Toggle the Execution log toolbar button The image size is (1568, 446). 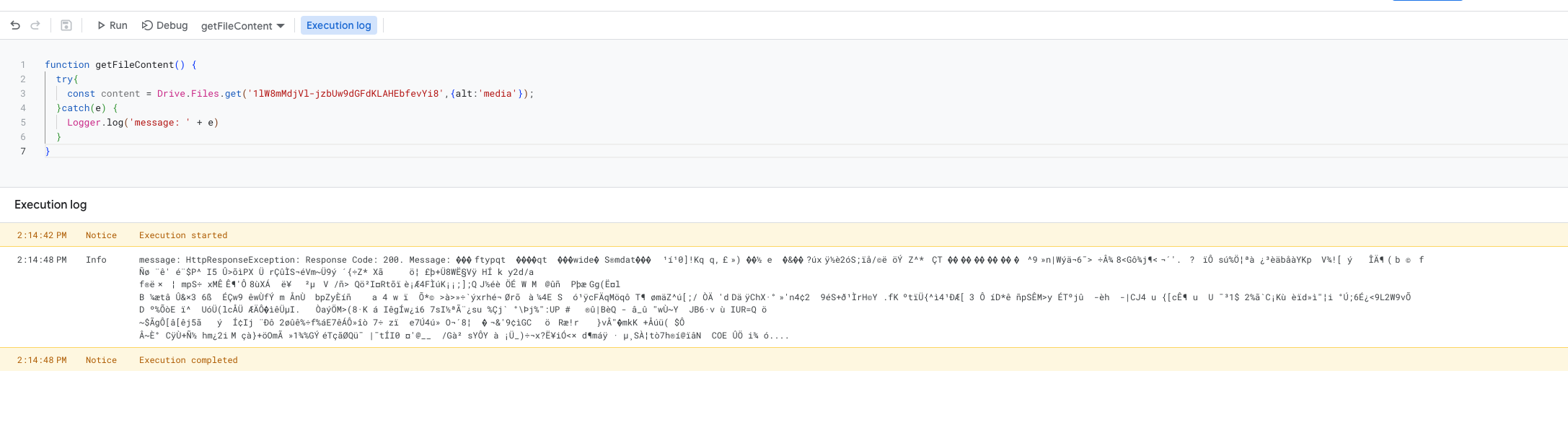338,25
